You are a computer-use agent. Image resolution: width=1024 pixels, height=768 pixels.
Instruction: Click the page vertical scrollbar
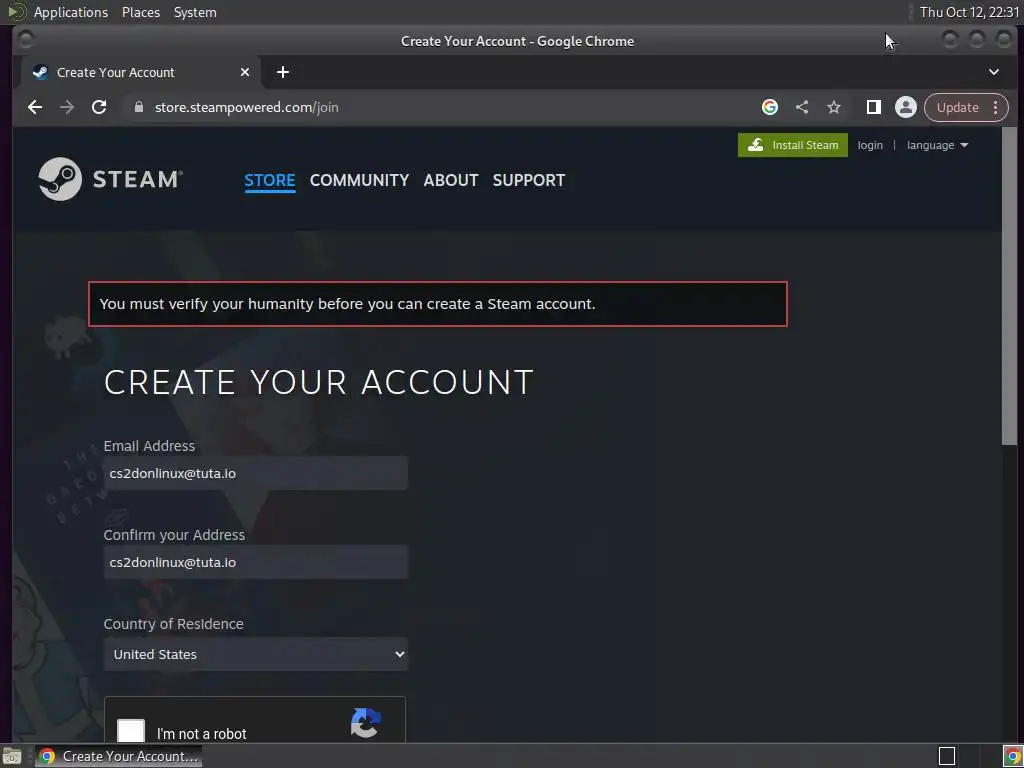click(1010, 286)
